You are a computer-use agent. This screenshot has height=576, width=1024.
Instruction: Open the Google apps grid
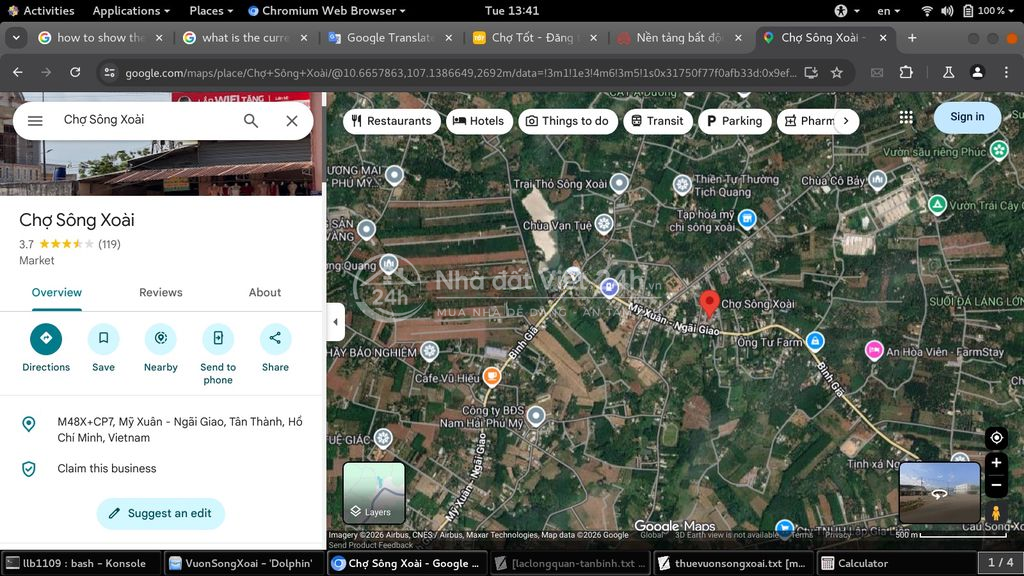pos(906,117)
